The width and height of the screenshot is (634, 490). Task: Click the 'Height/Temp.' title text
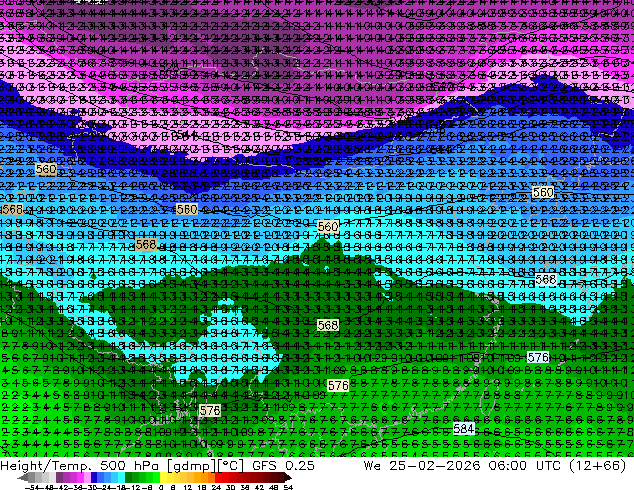(x=45, y=465)
